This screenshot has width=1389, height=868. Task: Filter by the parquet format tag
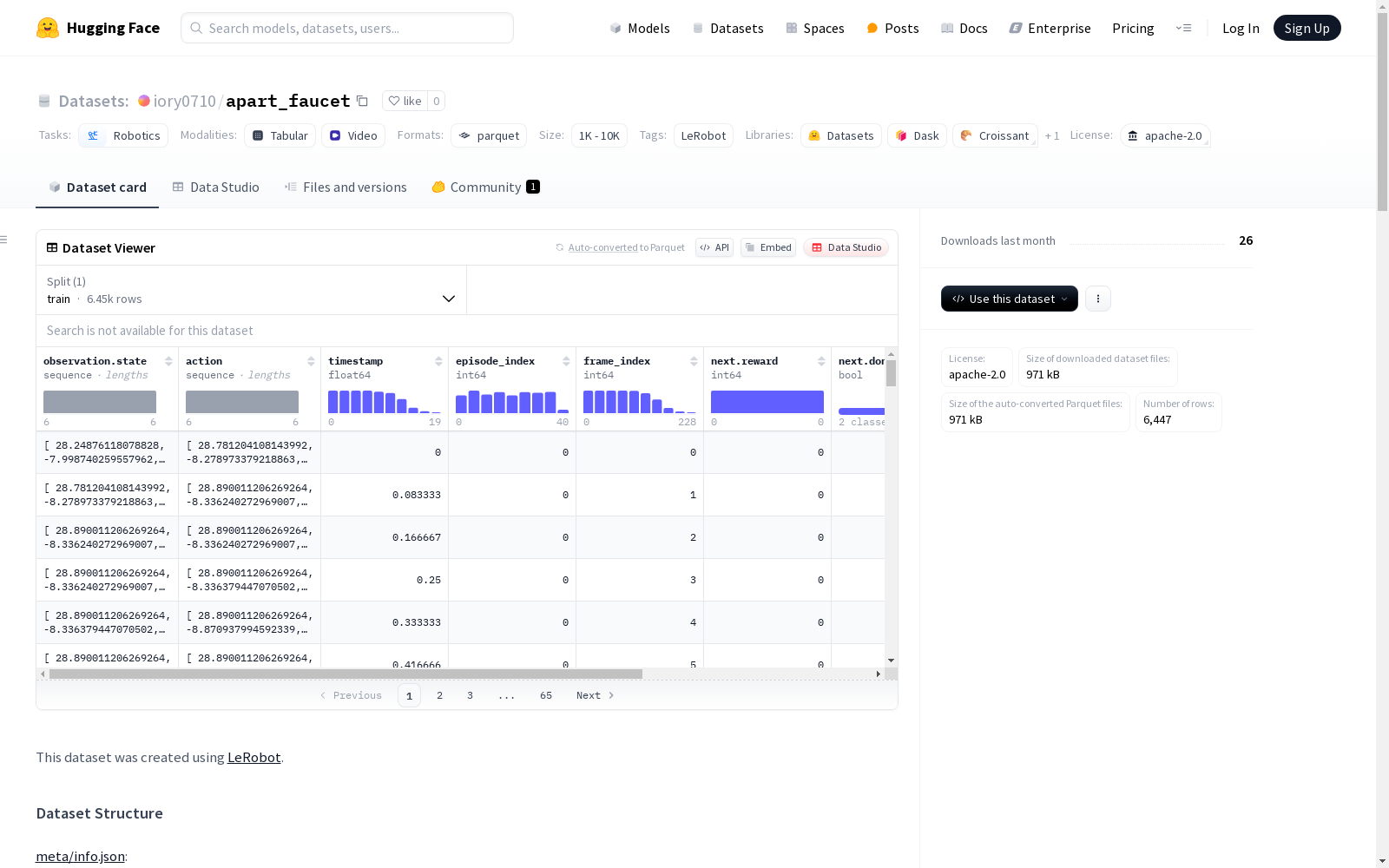[x=489, y=135]
